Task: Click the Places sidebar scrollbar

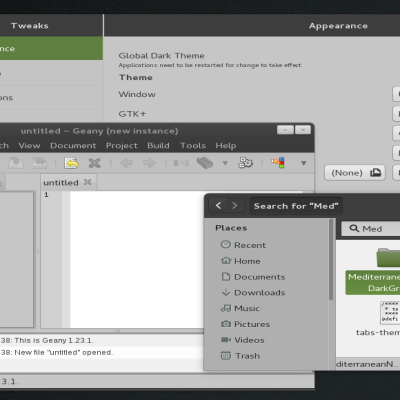Action: [x=331, y=259]
